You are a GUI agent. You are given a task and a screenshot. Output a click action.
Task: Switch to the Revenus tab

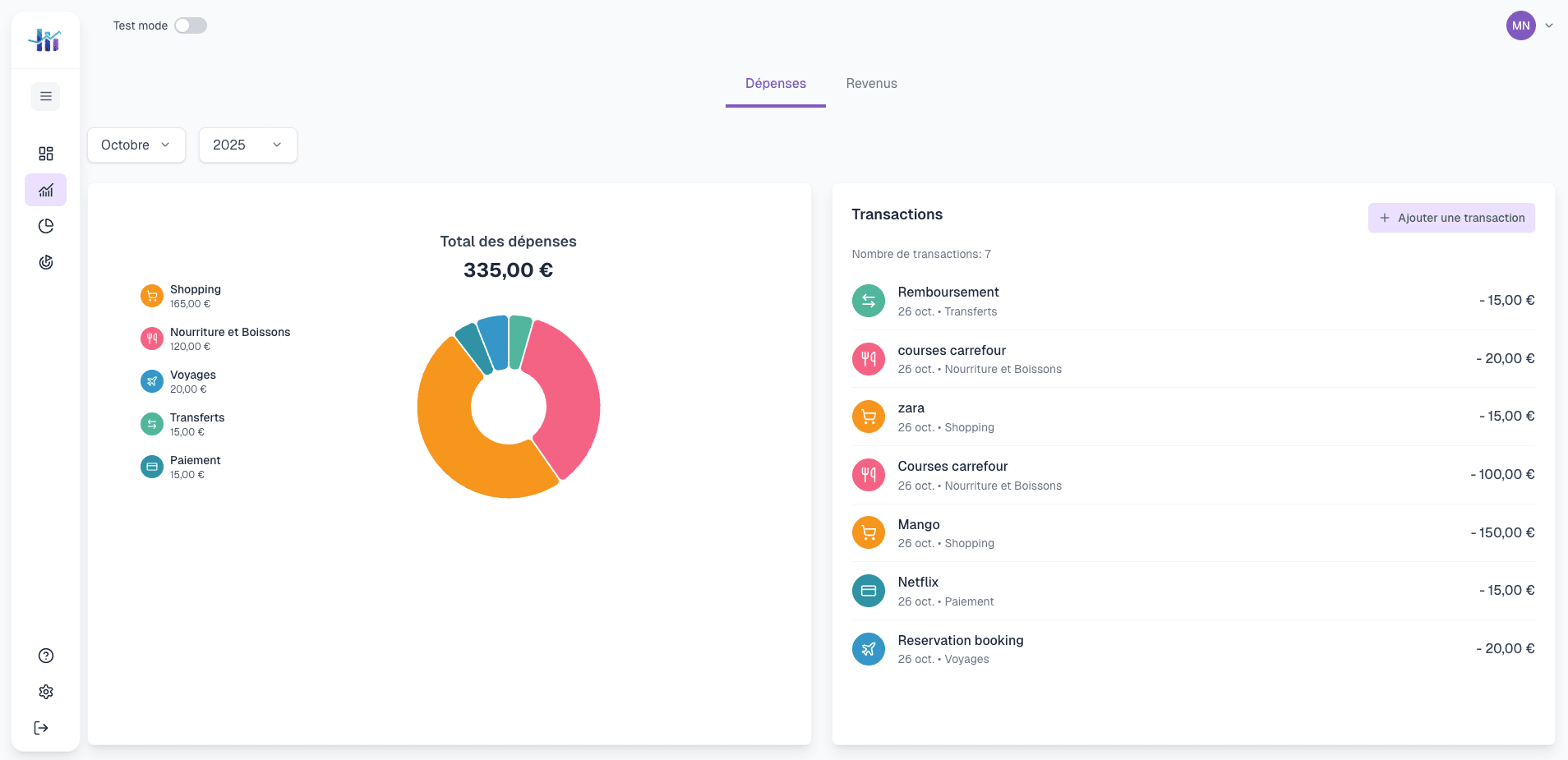click(x=871, y=83)
